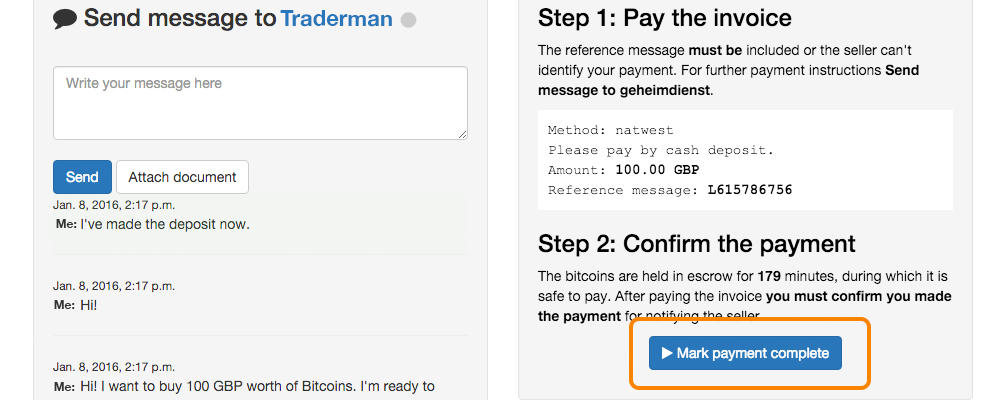Click the Attach document button
997x400 pixels.
click(182, 177)
